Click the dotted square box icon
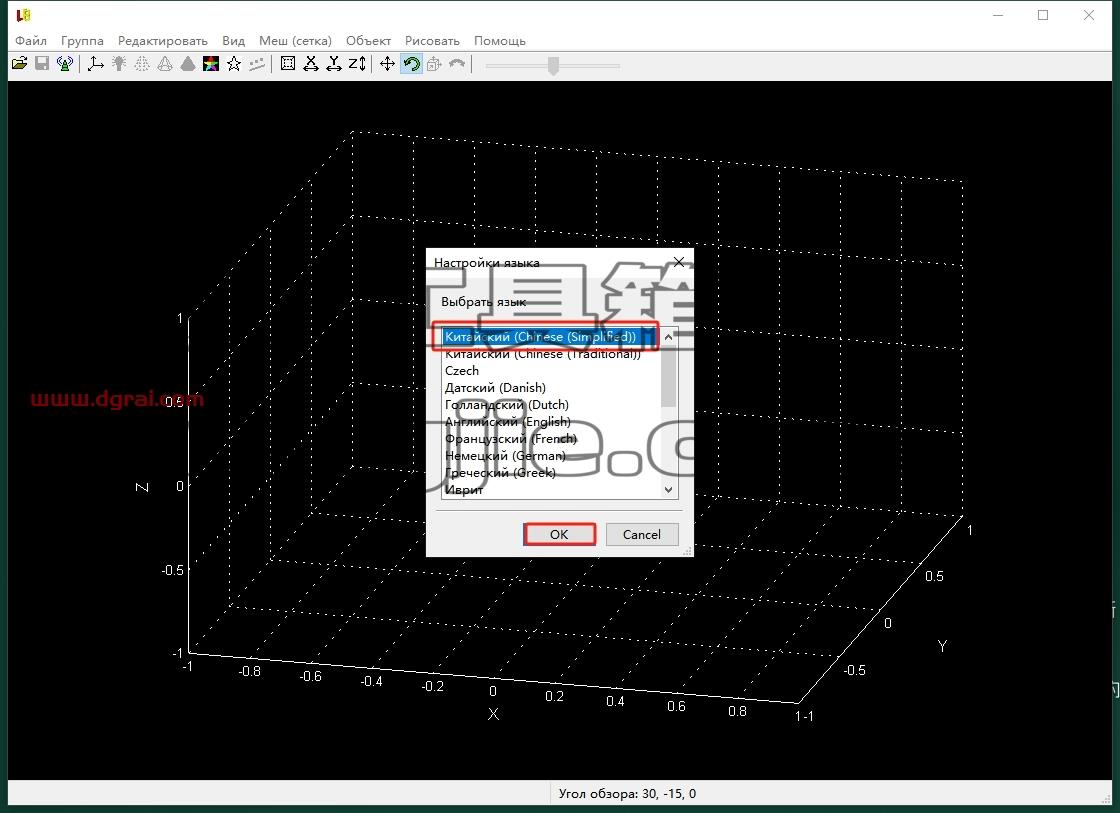The height and width of the screenshot is (813, 1120). (x=288, y=64)
